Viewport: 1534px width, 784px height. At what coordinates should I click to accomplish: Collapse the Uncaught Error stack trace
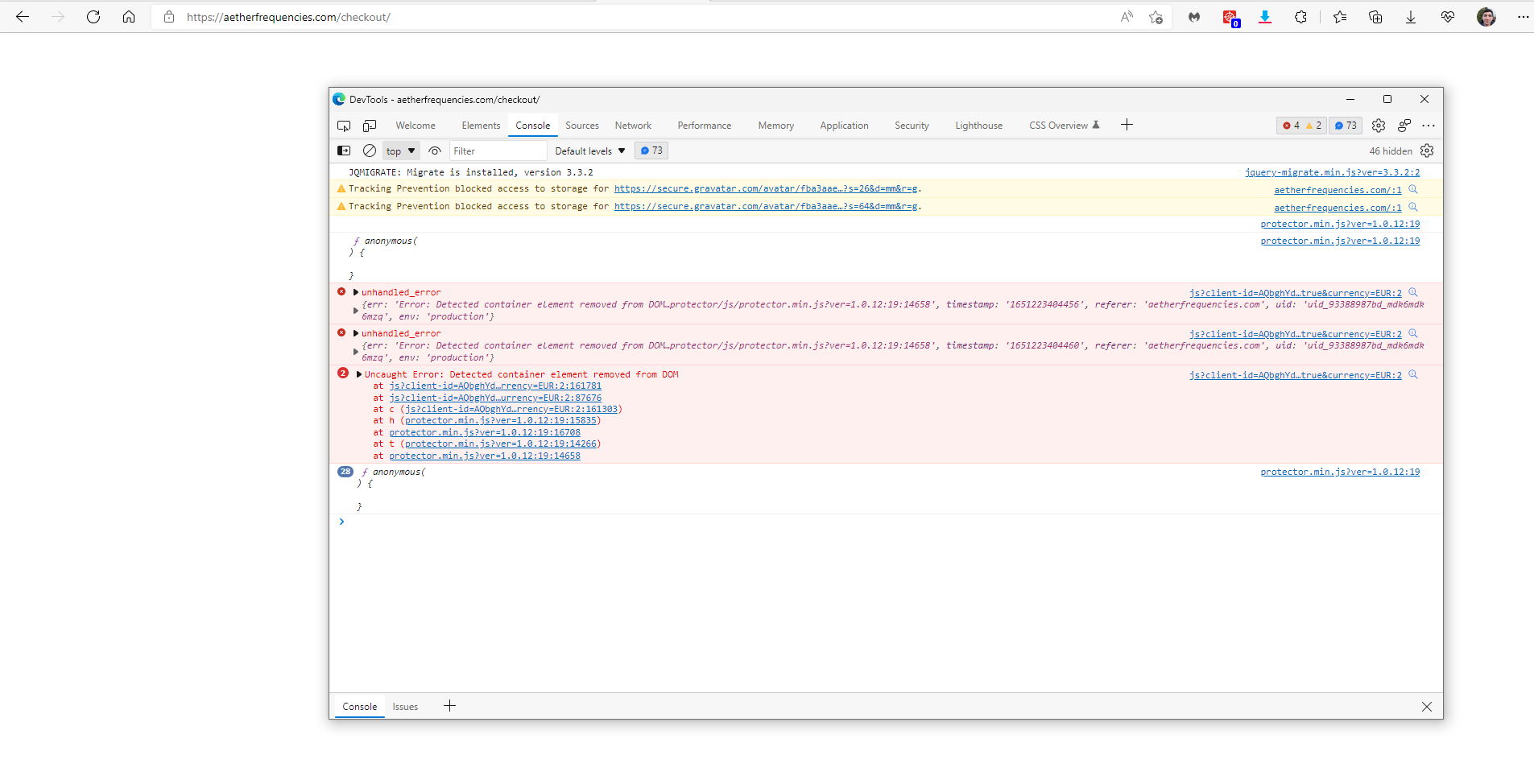click(x=359, y=374)
